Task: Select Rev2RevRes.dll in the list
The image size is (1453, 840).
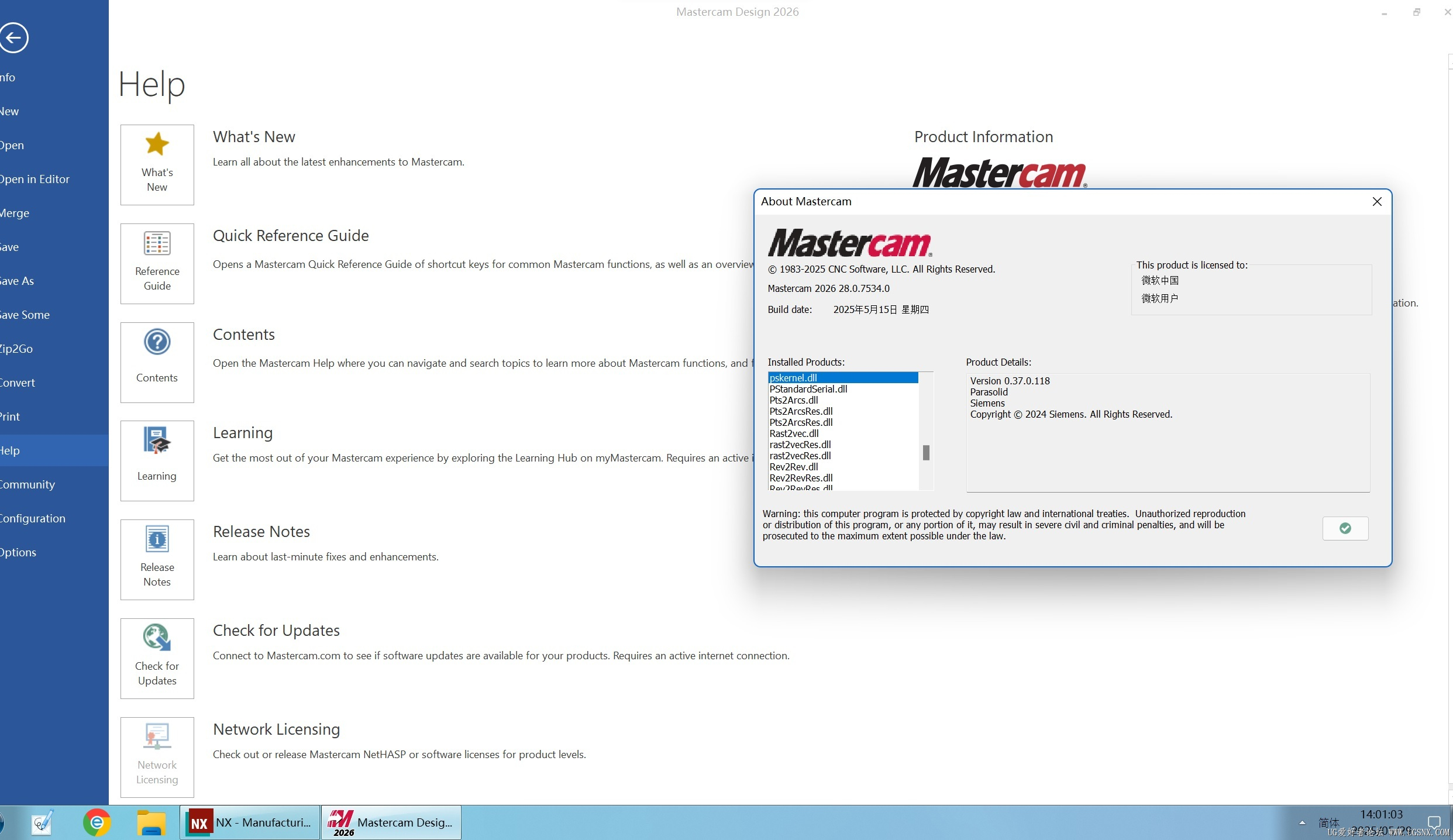Action: (x=843, y=478)
